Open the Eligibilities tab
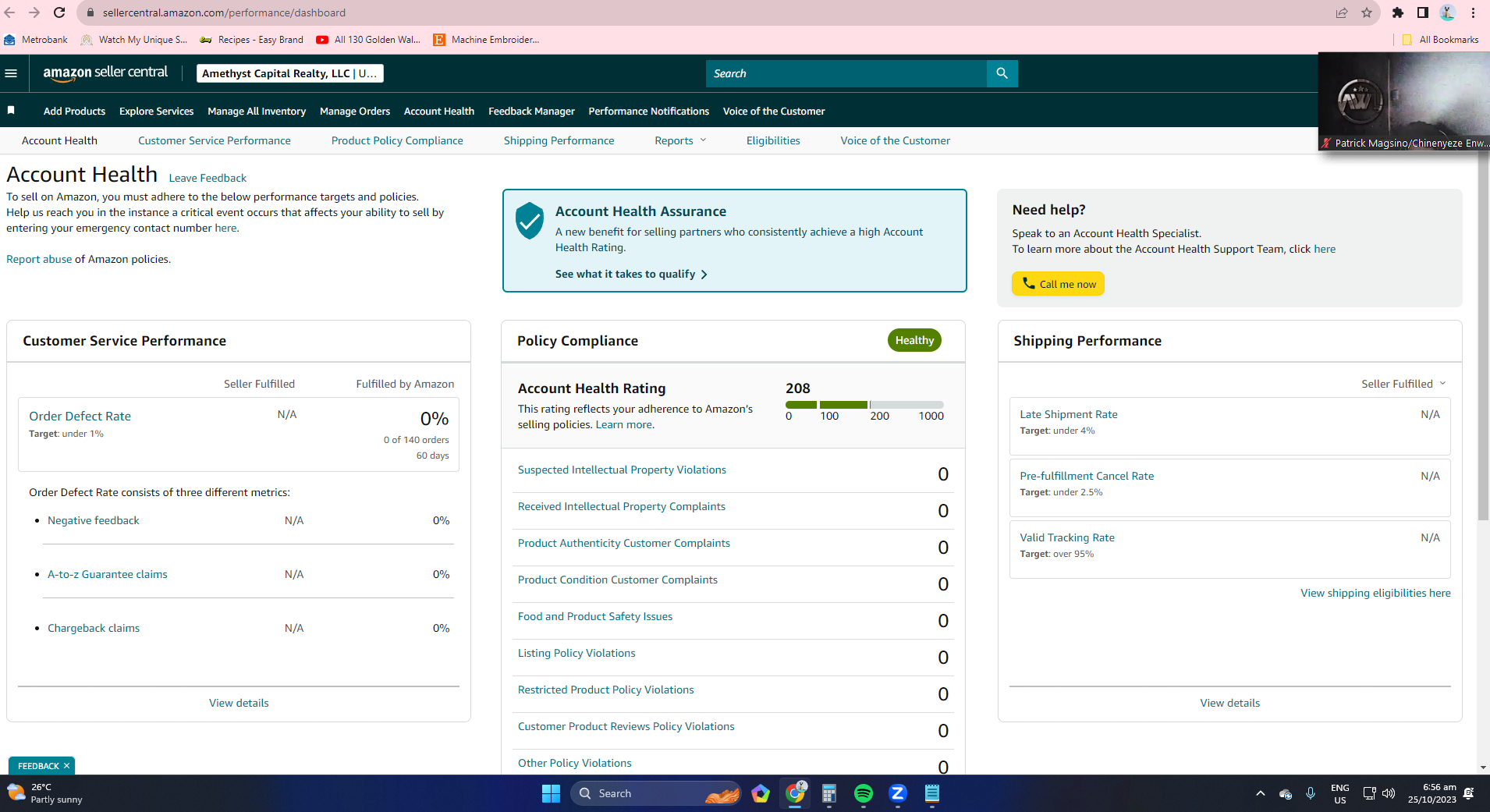1490x812 pixels. point(773,140)
